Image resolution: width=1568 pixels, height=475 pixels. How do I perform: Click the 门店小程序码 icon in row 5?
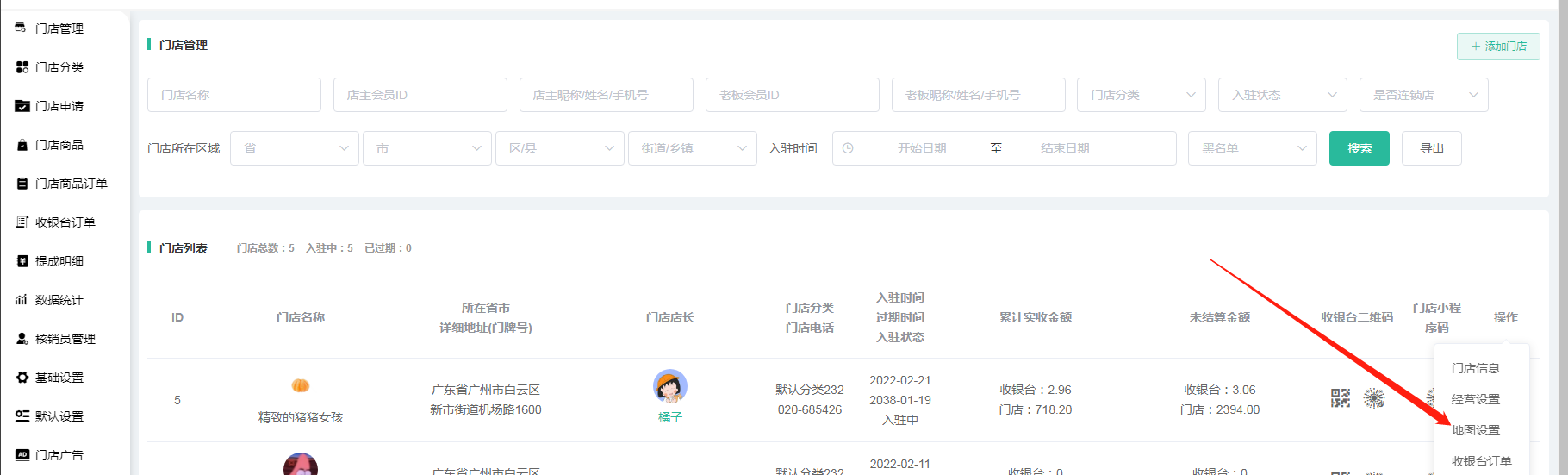[1374, 398]
